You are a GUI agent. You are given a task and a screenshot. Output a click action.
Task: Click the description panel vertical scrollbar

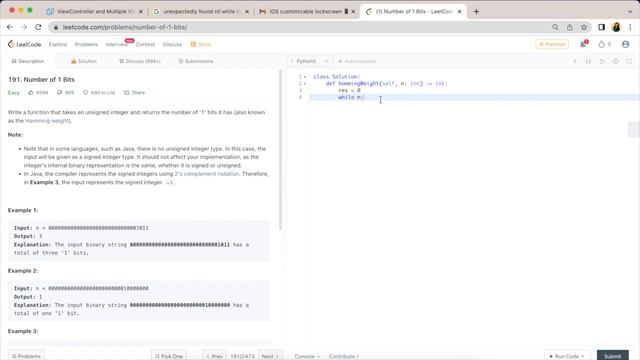coord(280,151)
